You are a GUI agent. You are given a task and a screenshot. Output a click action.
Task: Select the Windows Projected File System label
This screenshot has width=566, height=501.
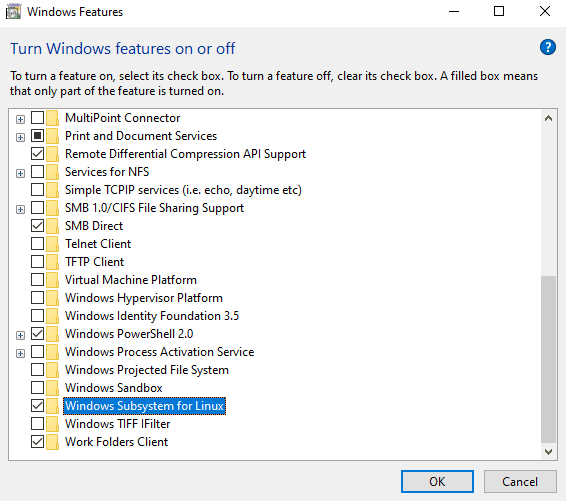coord(147,370)
